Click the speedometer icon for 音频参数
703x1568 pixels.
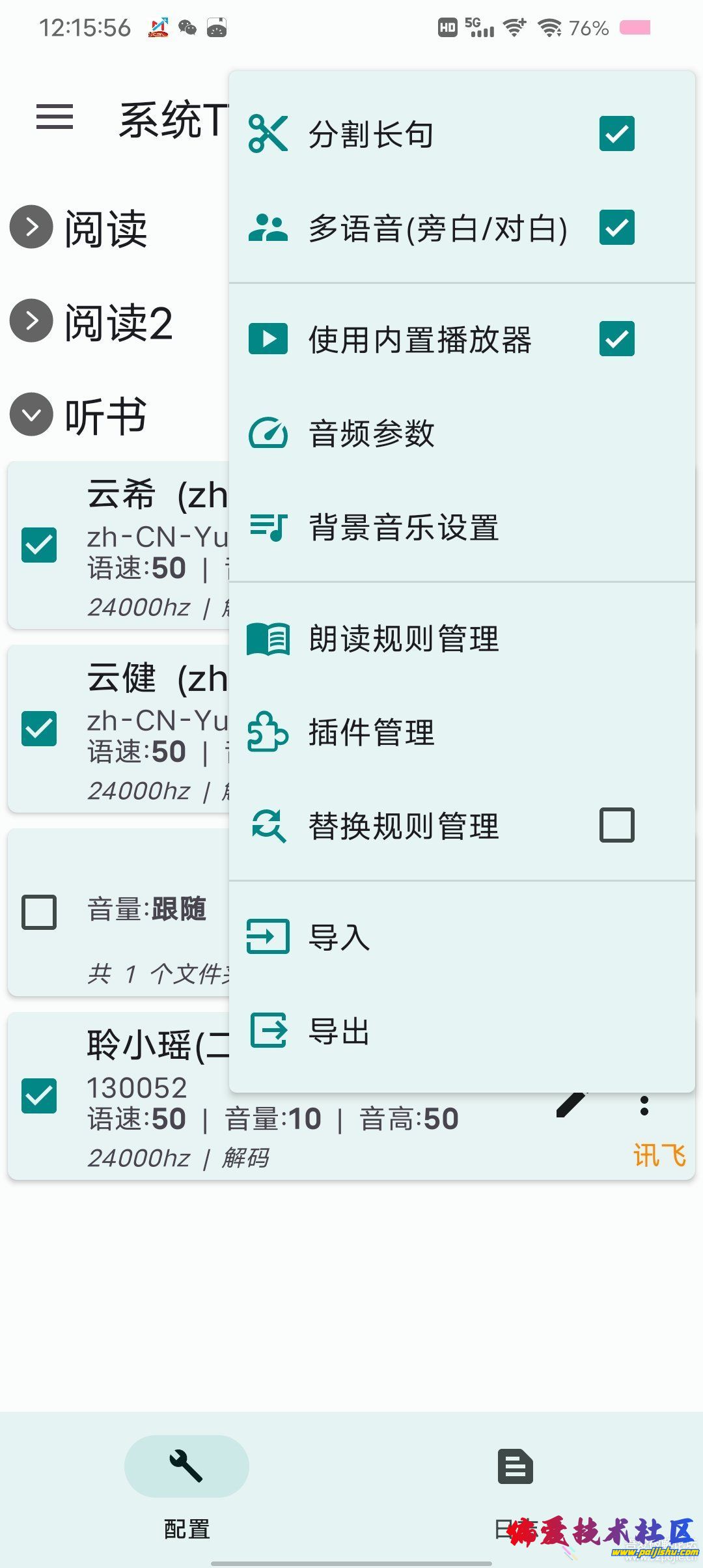[x=268, y=433]
